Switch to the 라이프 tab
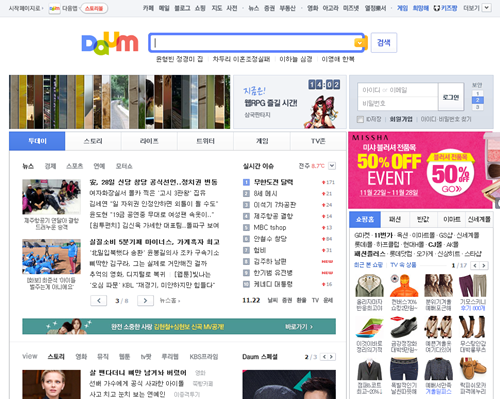Image resolution: width=500 pixels, height=399 pixels. point(149,141)
